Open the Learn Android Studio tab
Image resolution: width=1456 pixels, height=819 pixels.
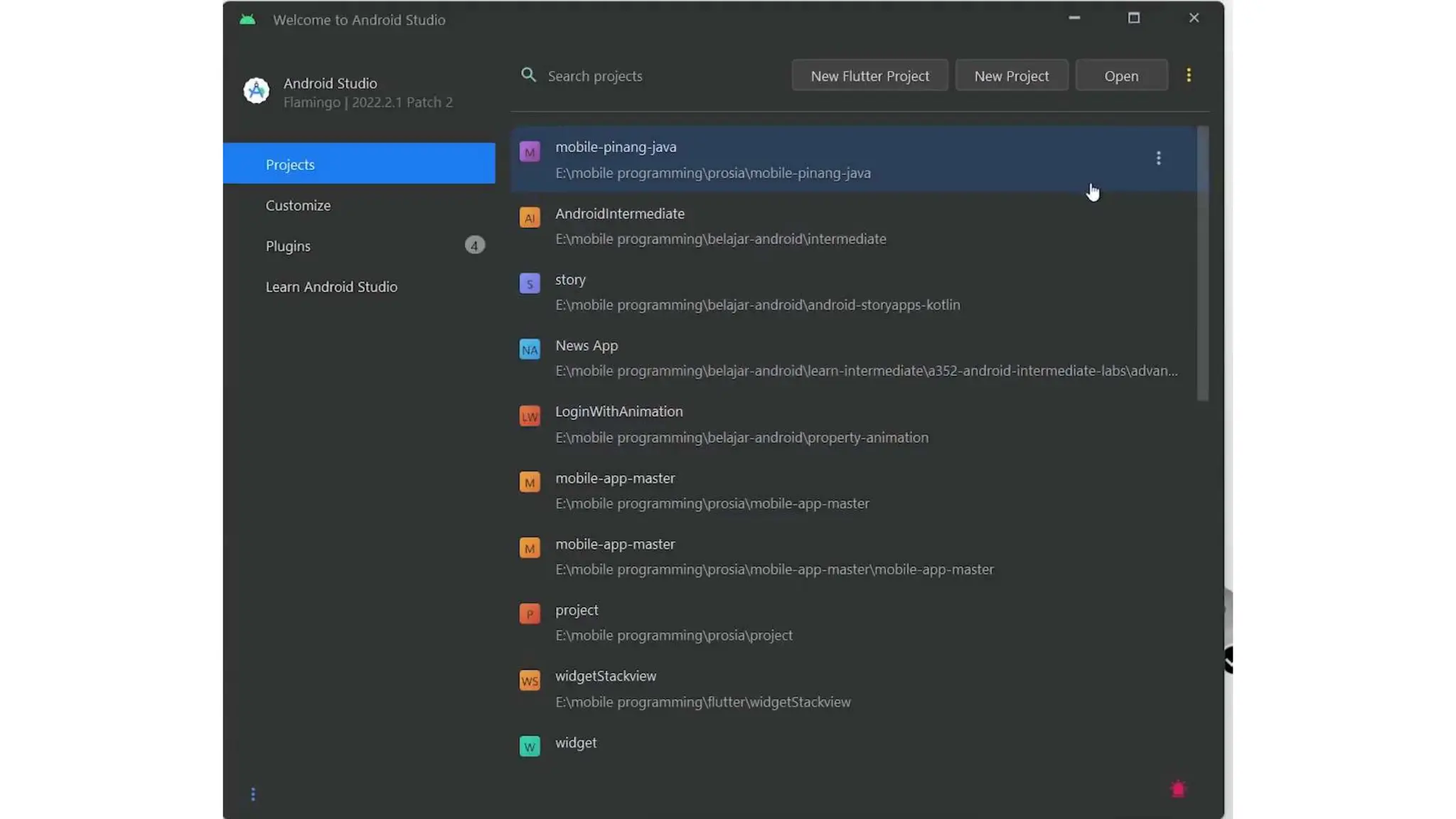359,287
